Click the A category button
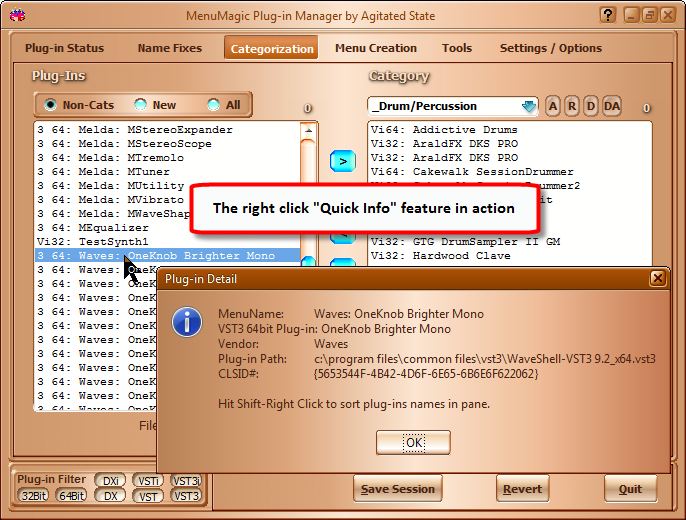The image size is (686, 520). [x=553, y=106]
